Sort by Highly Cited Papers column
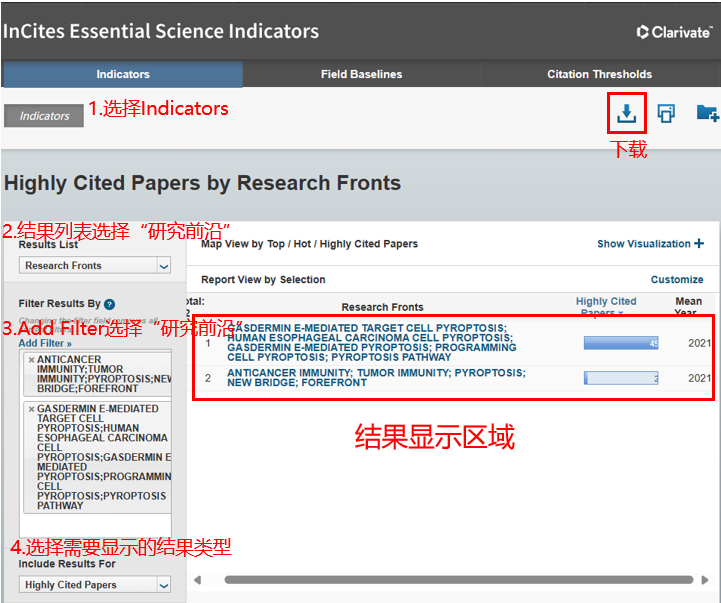The height and width of the screenshot is (603, 721). 606,306
